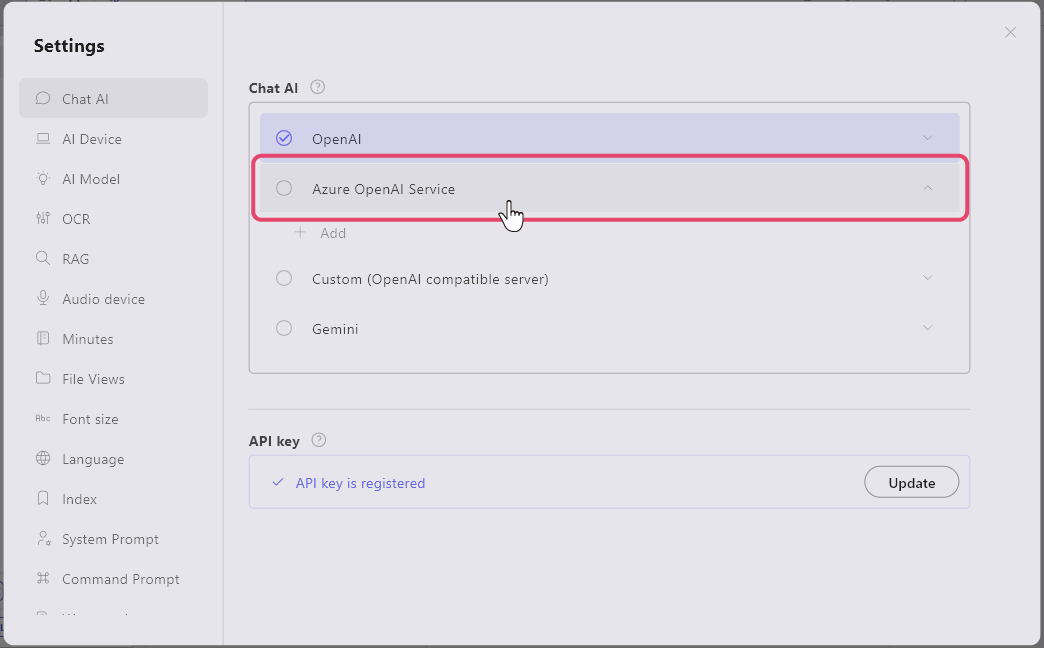Select the Gemini radio button
1044x648 pixels.
284,328
